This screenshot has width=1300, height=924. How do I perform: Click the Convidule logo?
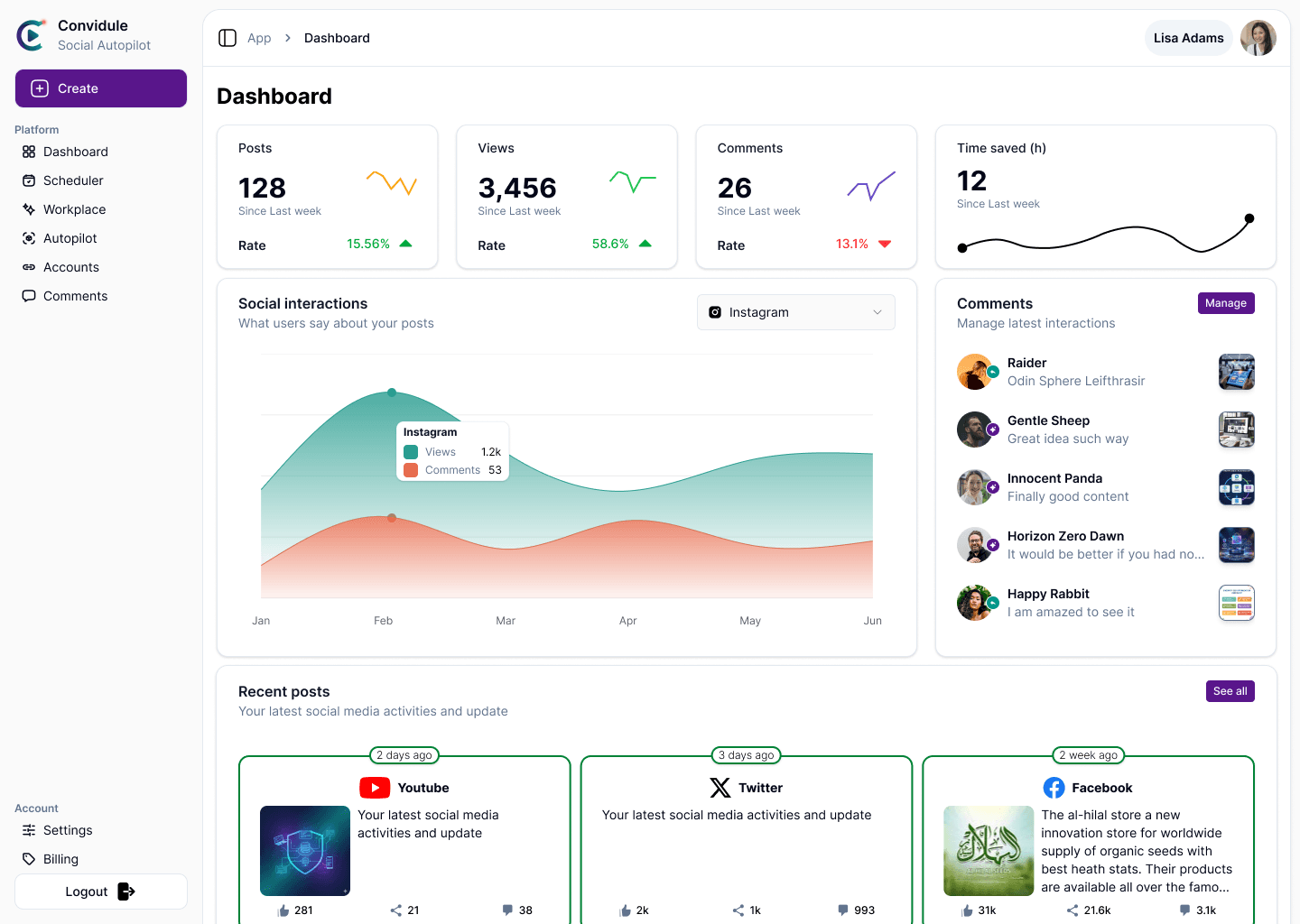31,34
